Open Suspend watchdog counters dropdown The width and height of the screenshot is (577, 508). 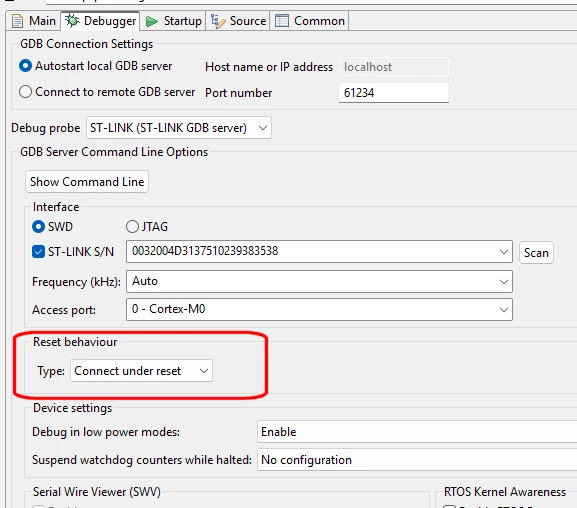(417, 460)
